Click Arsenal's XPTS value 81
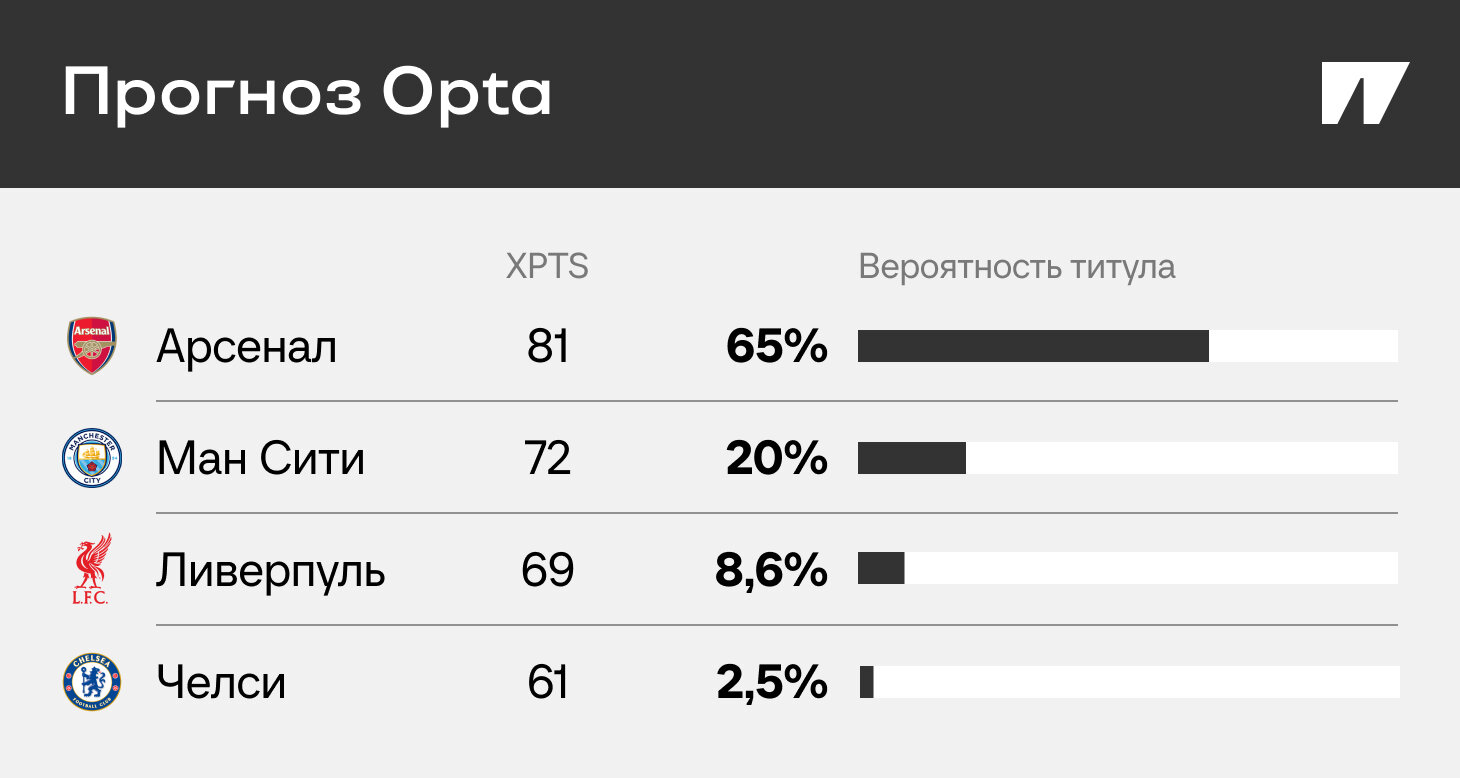This screenshot has height=778, width=1460. pyautogui.click(x=547, y=347)
